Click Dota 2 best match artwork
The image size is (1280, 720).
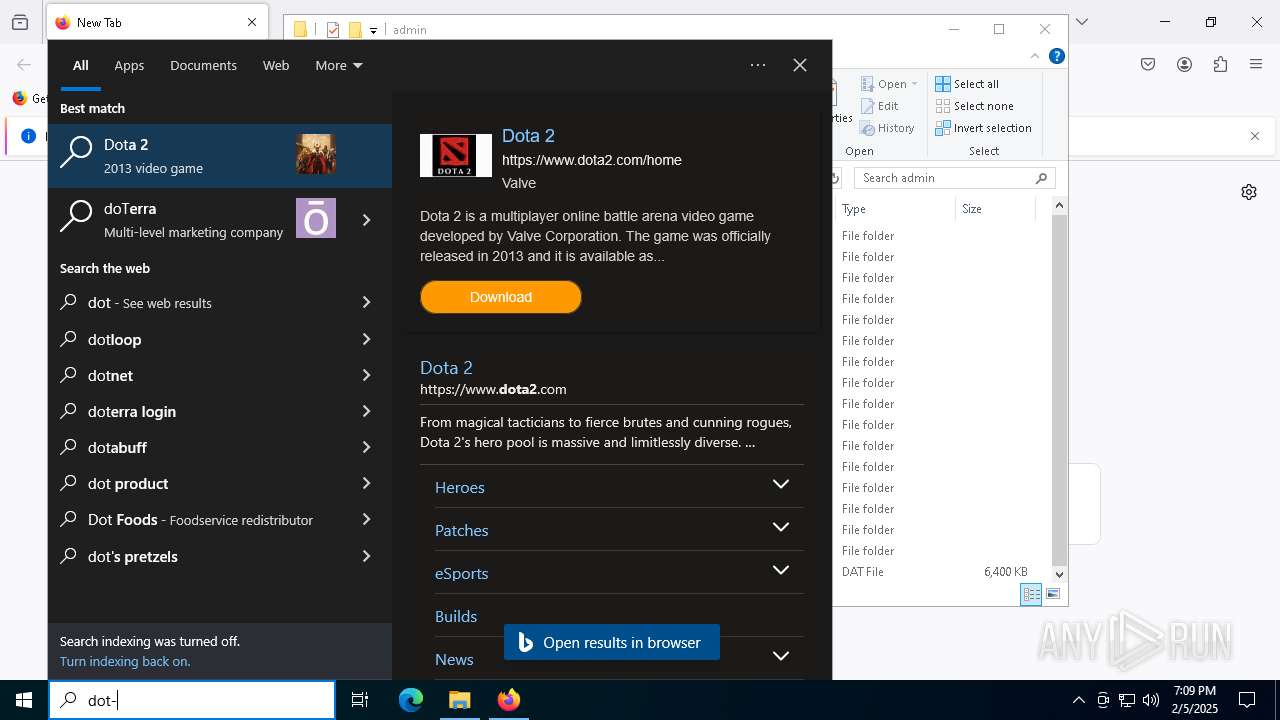pos(316,155)
